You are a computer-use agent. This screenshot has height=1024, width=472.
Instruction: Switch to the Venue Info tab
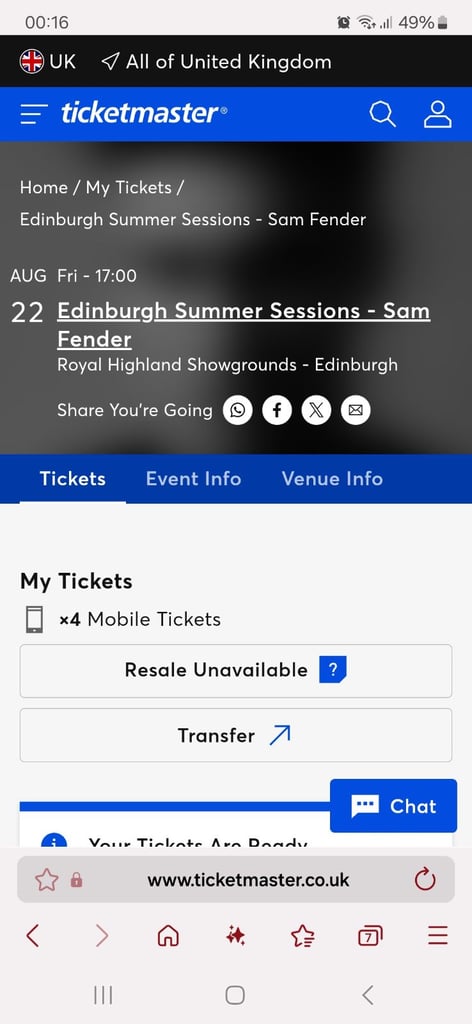[332, 479]
